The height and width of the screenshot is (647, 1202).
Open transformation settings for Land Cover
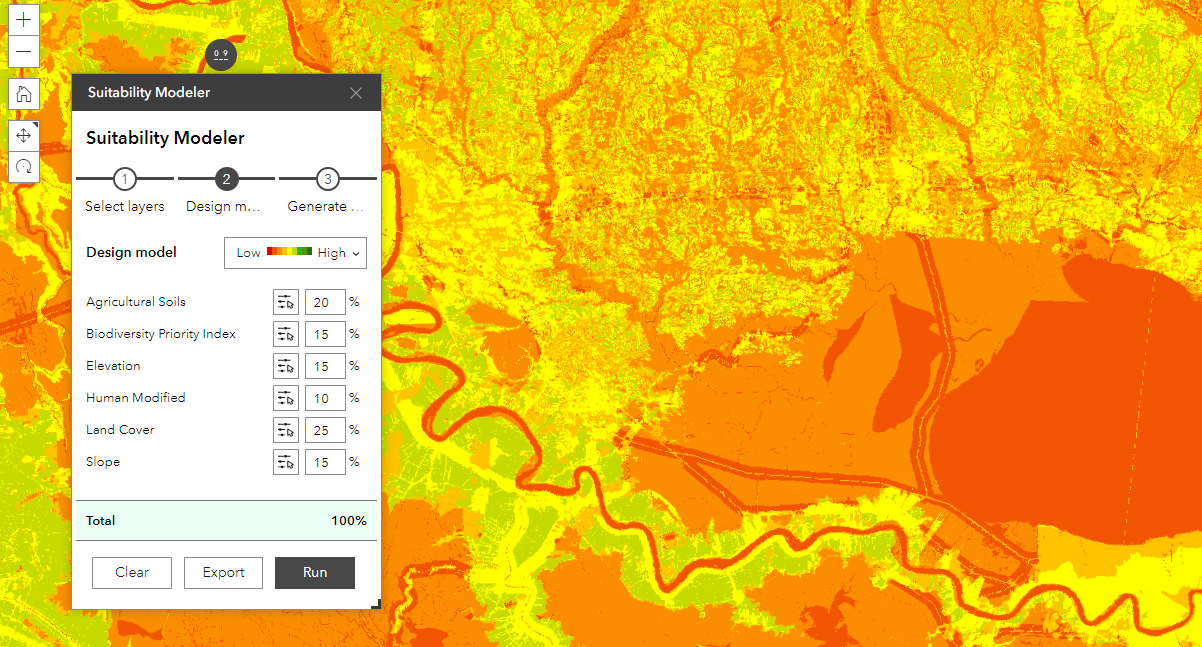285,429
